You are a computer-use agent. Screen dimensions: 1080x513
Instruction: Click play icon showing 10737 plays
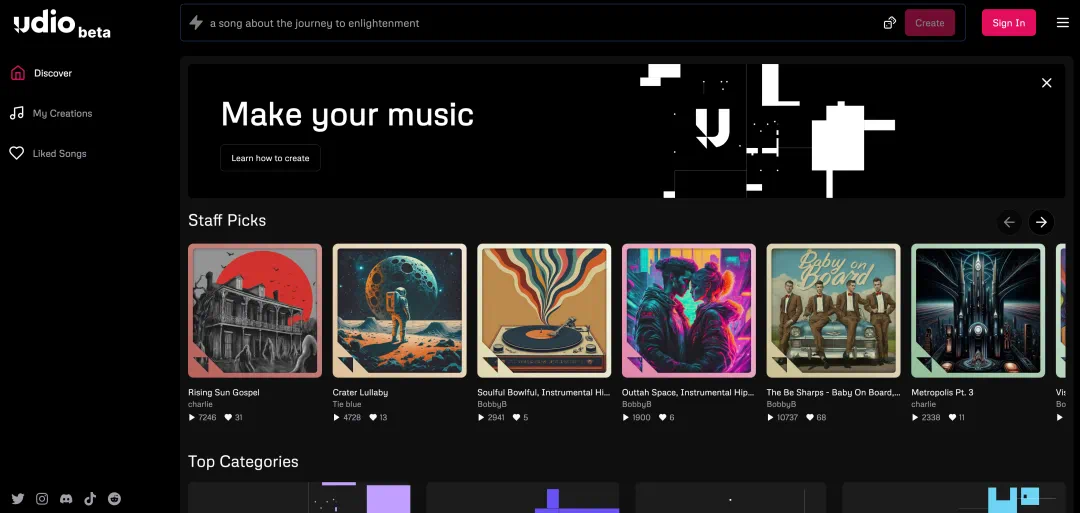point(771,417)
